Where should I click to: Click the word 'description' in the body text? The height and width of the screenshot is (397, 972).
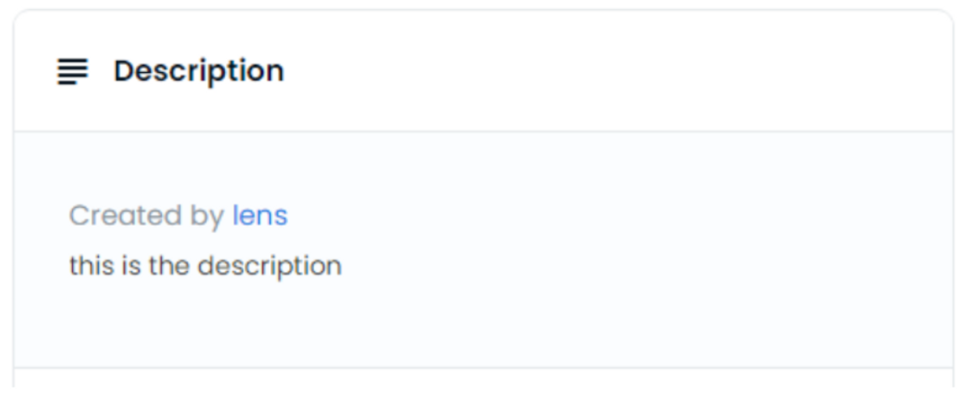pos(269,267)
